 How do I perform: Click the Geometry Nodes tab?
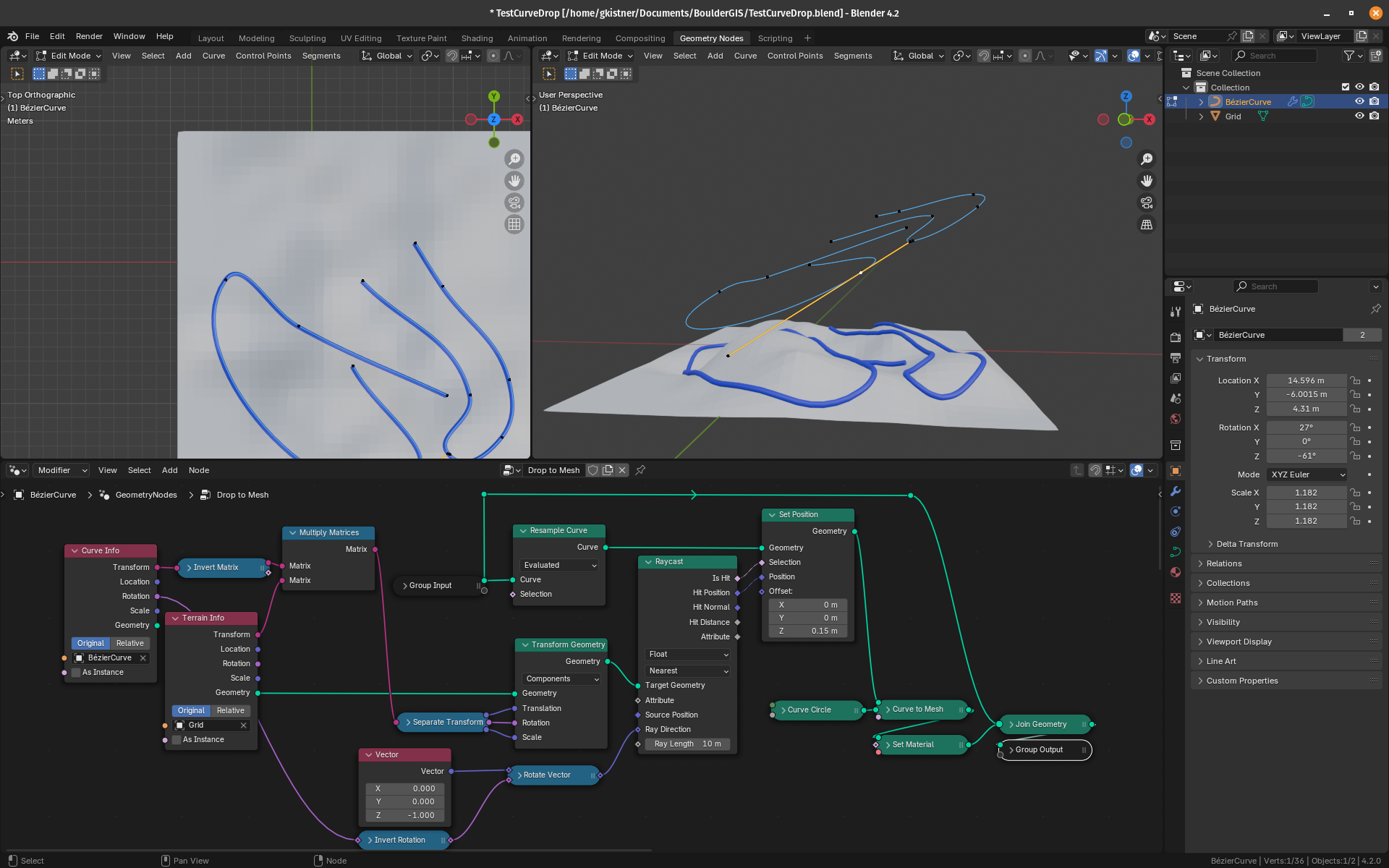click(710, 37)
